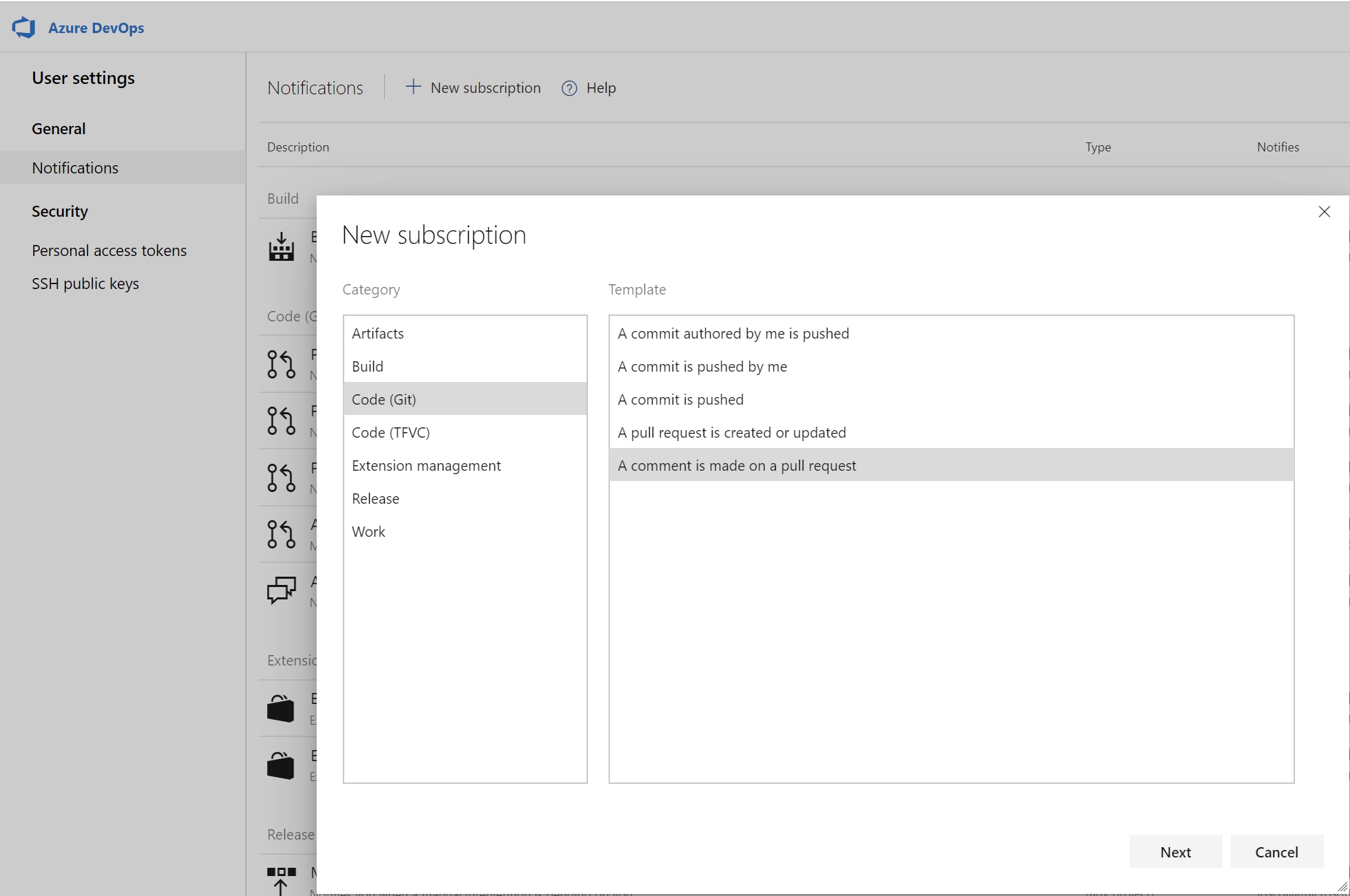Click the close X icon on dialog
Viewport: 1350px width, 896px height.
point(1325,211)
